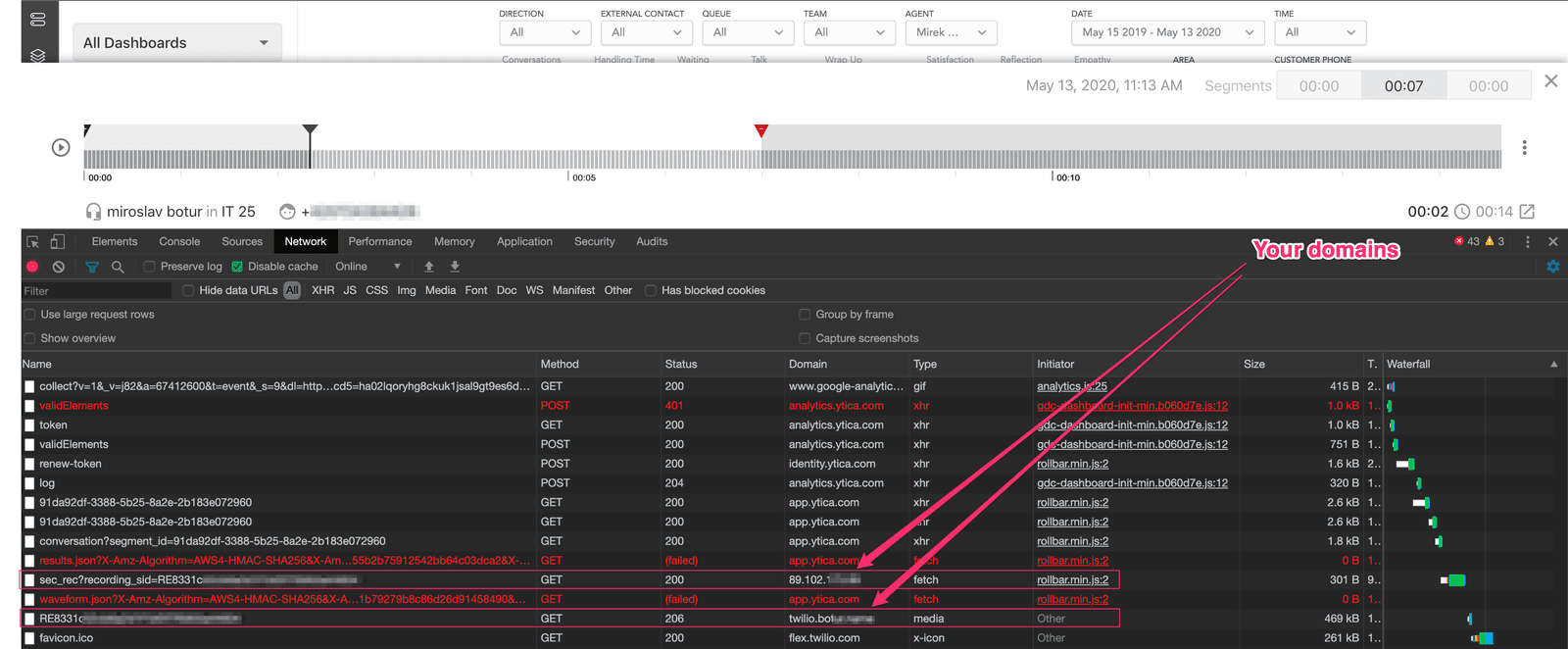
Task: Toggle the network filter funnel icon
Action: (92, 267)
